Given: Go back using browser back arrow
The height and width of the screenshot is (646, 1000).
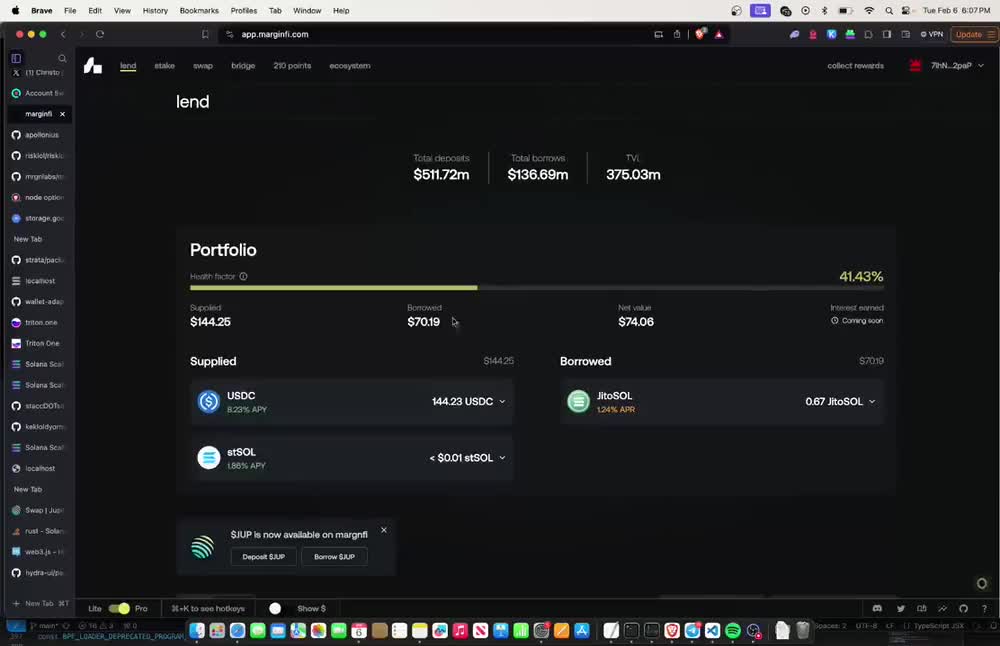Looking at the screenshot, I should [63, 34].
